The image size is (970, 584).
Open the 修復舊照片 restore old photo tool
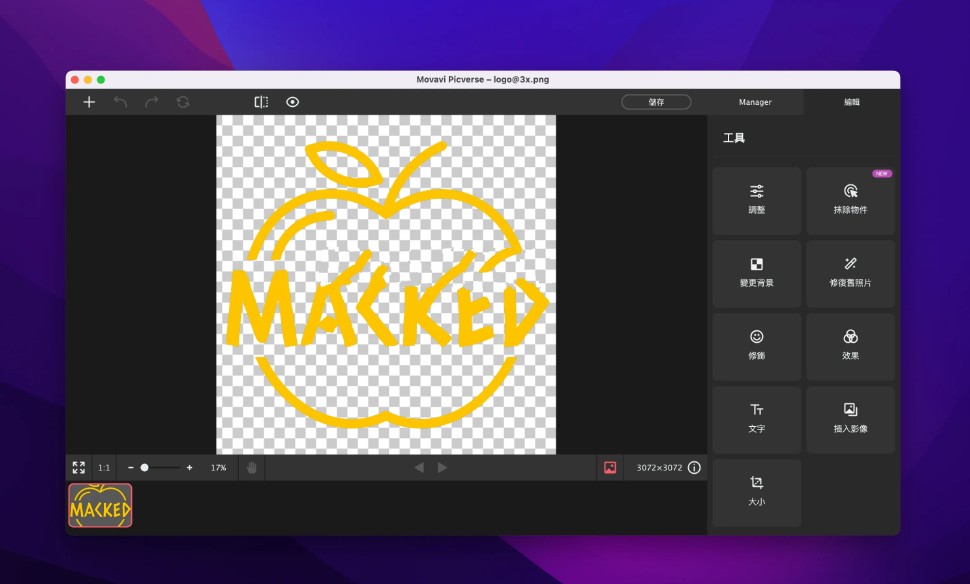tap(850, 273)
